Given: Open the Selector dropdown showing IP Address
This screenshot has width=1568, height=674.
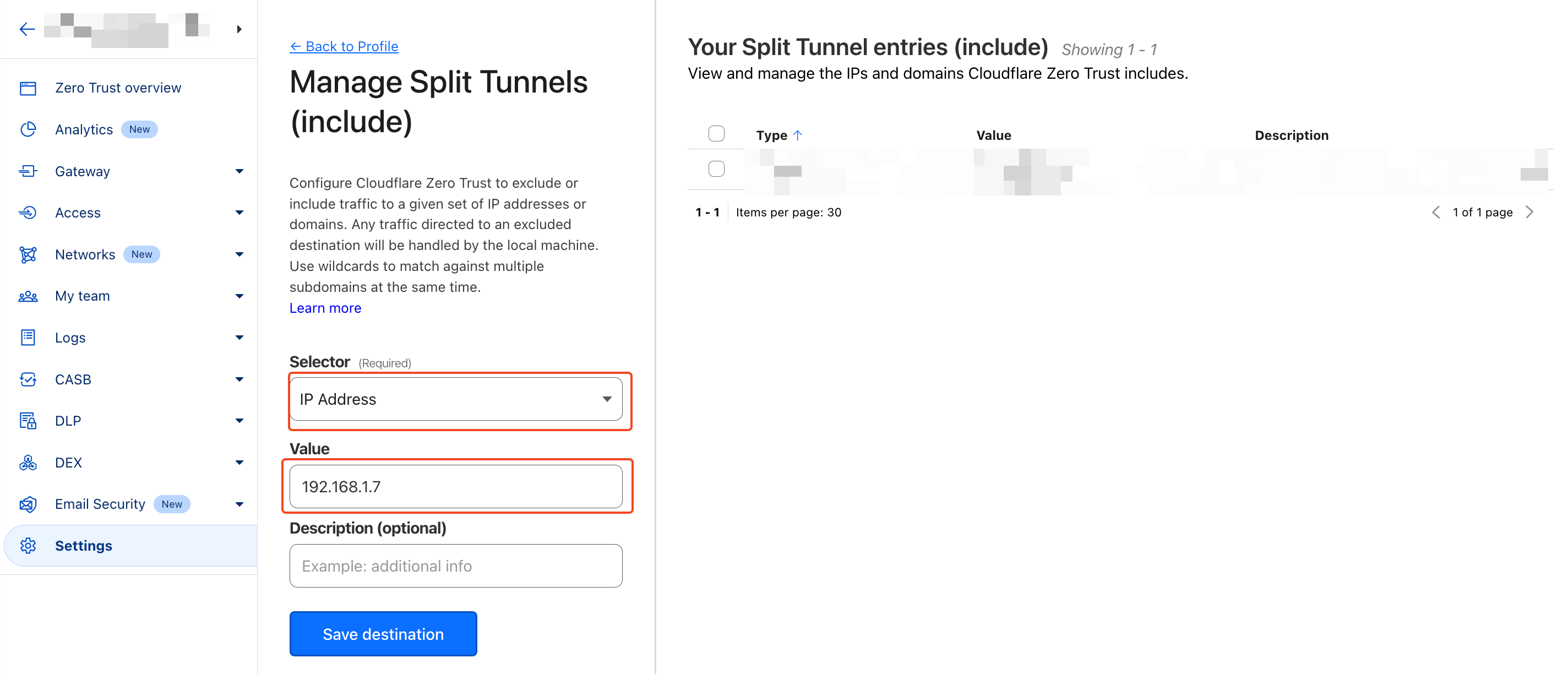Looking at the screenshot, I should (455, 399).
